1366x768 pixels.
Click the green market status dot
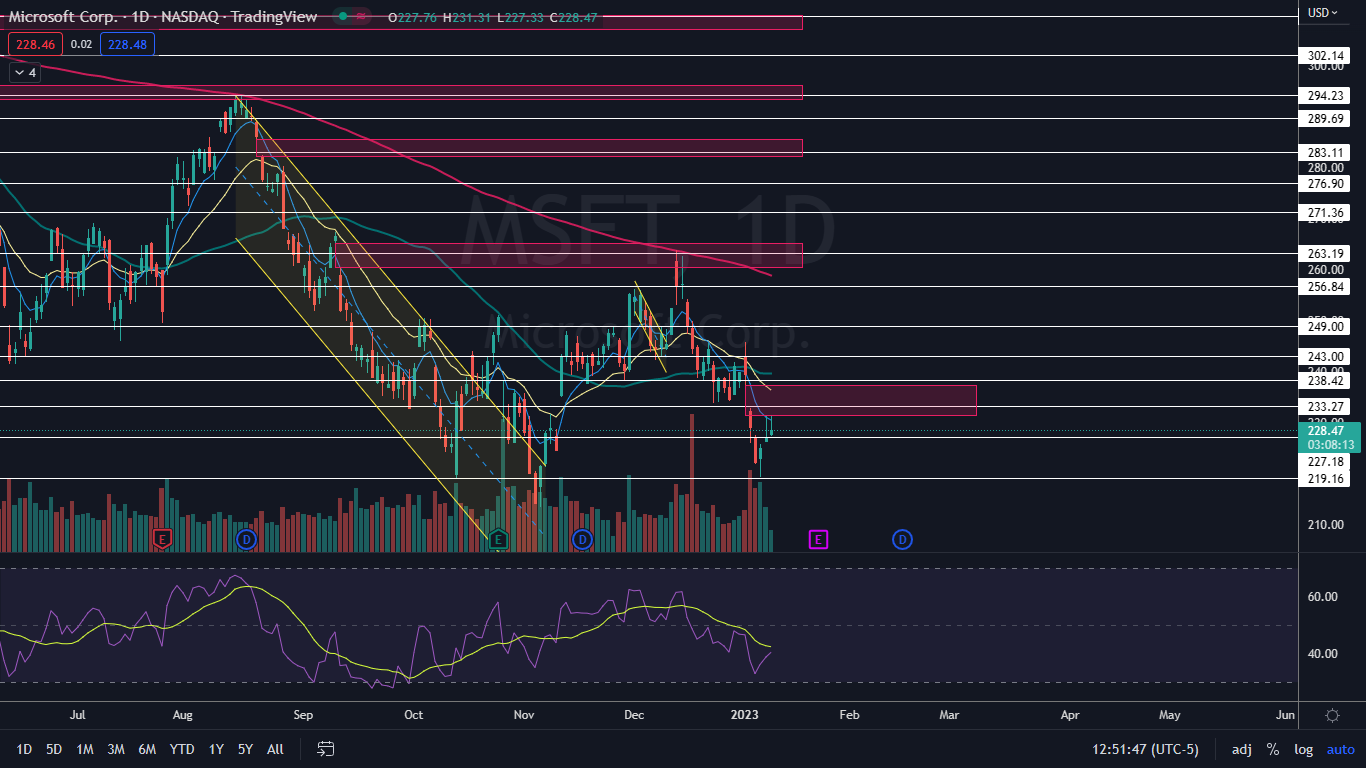point(344,17)
